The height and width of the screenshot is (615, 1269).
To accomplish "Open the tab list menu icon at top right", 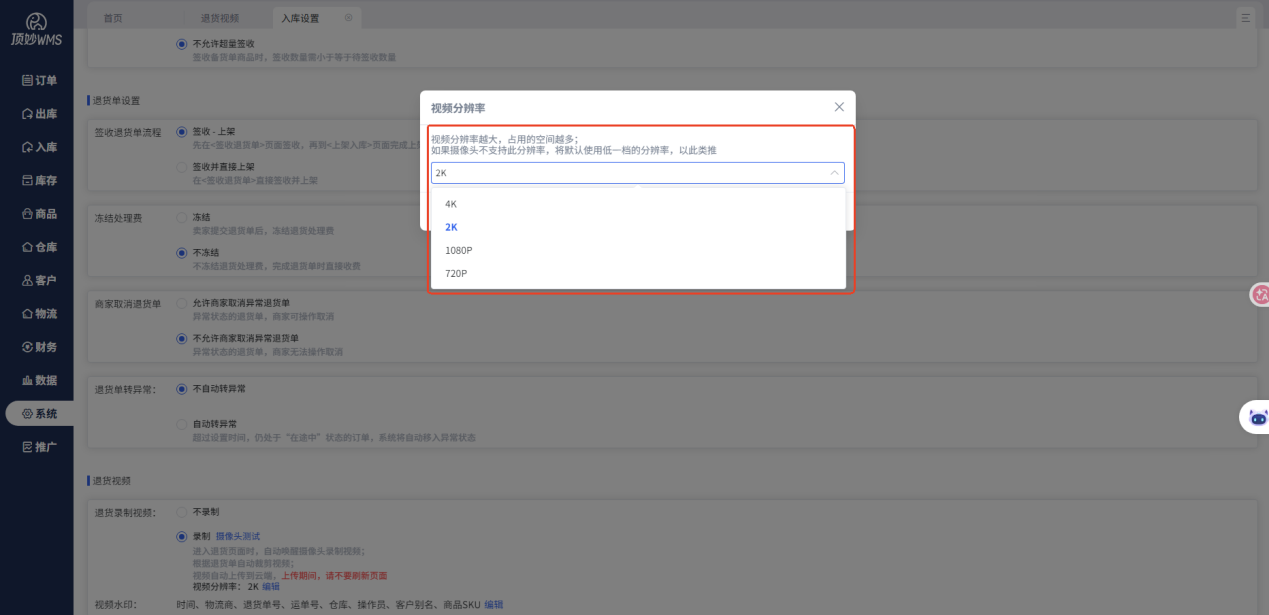I will (x=1246, y=18).
